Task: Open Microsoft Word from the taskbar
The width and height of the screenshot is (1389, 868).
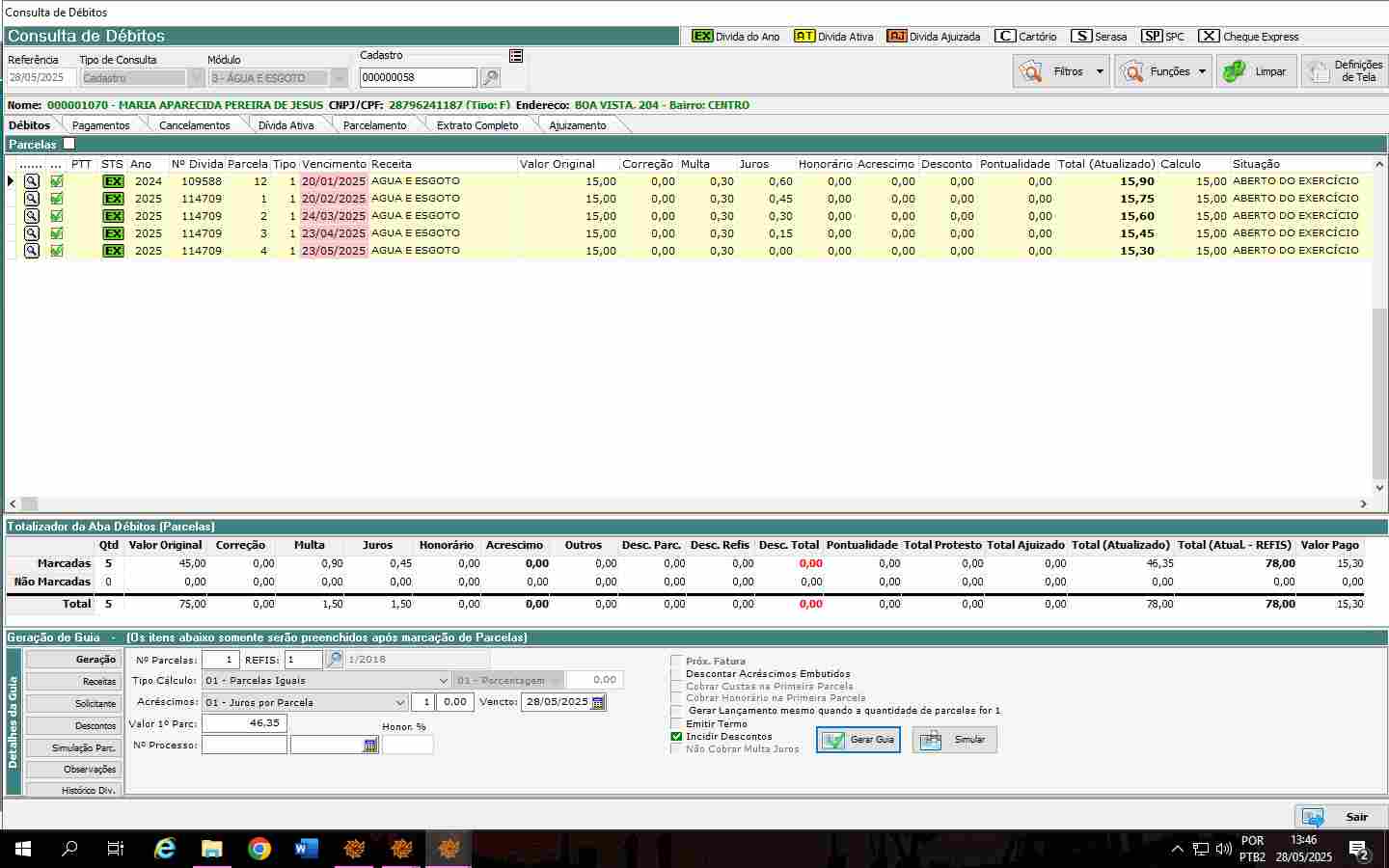Action: (x=306, y=849)
